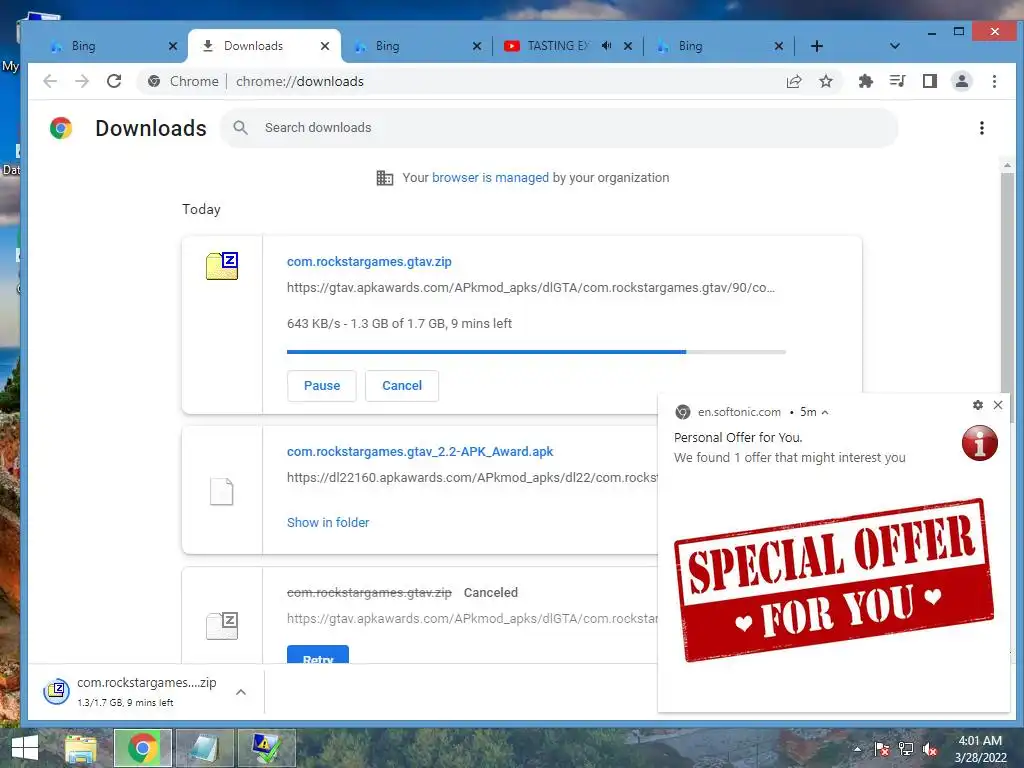The image size is (1024, 768).
Task: Bookmark this tab with the star icon
Action: [826, 81]
